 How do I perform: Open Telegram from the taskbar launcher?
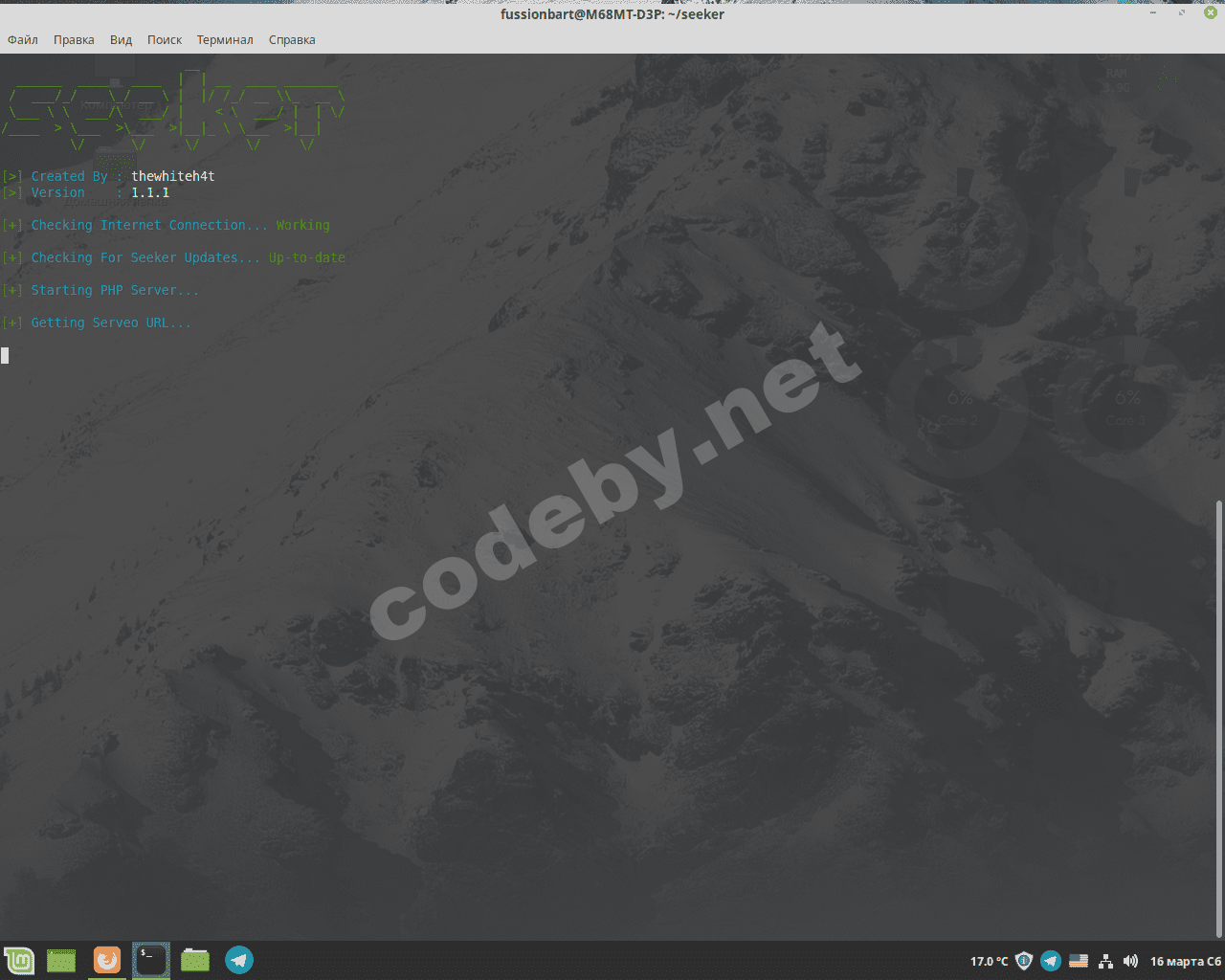(239, 960)
